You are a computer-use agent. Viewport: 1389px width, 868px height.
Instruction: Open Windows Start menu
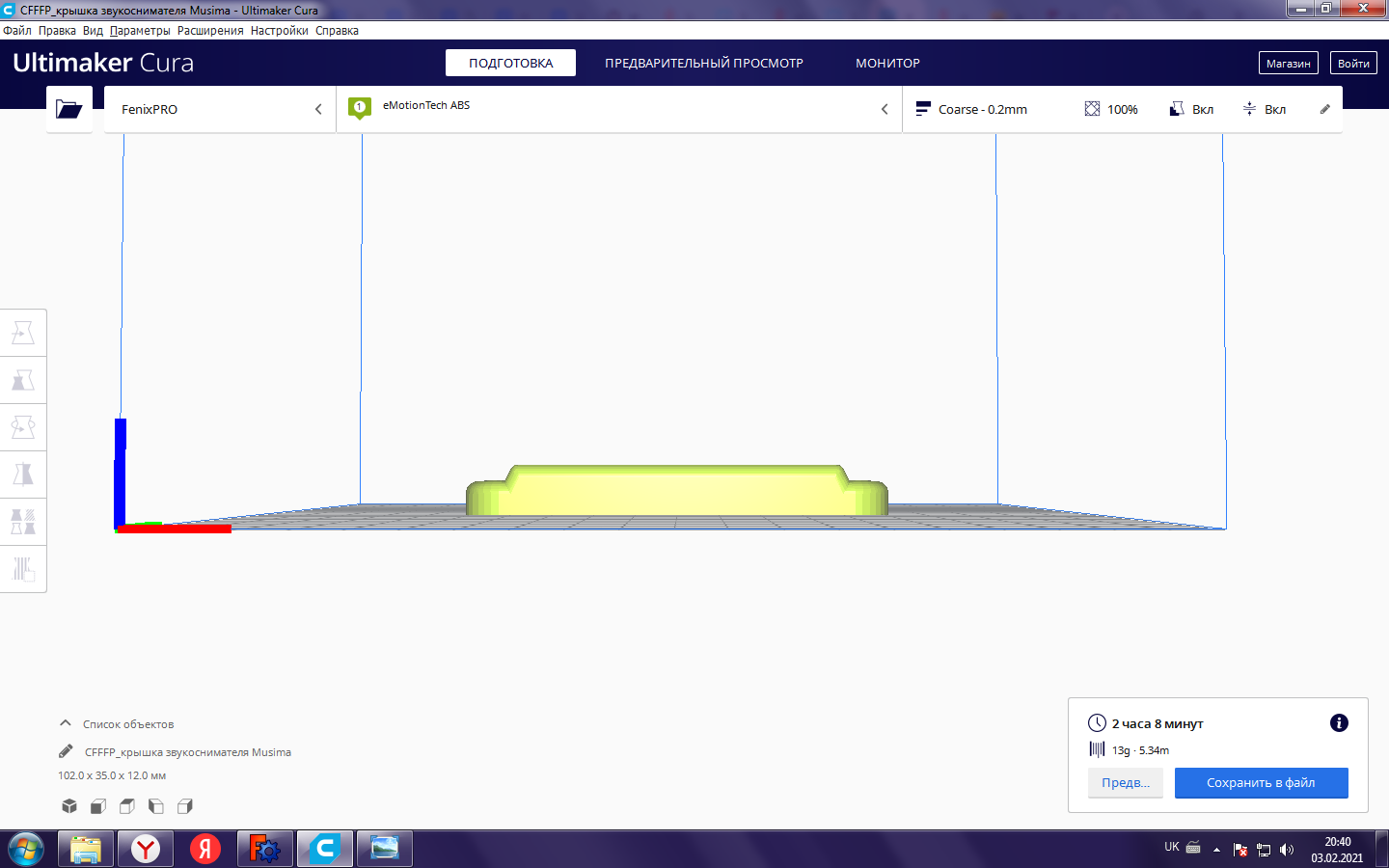26,850
